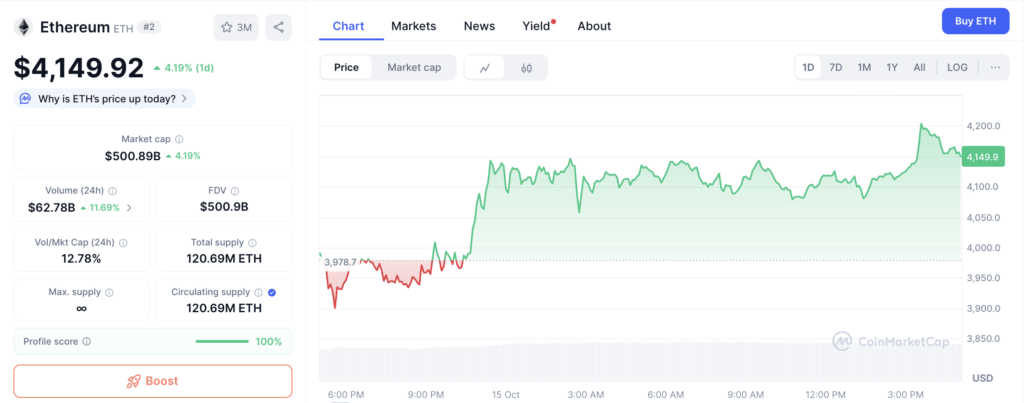
Task: Open the three-dot chart options menu
Action: pos(995,68)
